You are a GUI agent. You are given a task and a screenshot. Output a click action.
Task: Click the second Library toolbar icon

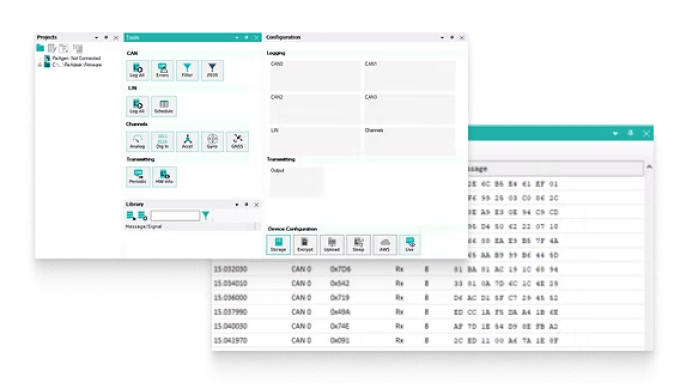pos(142,215)
